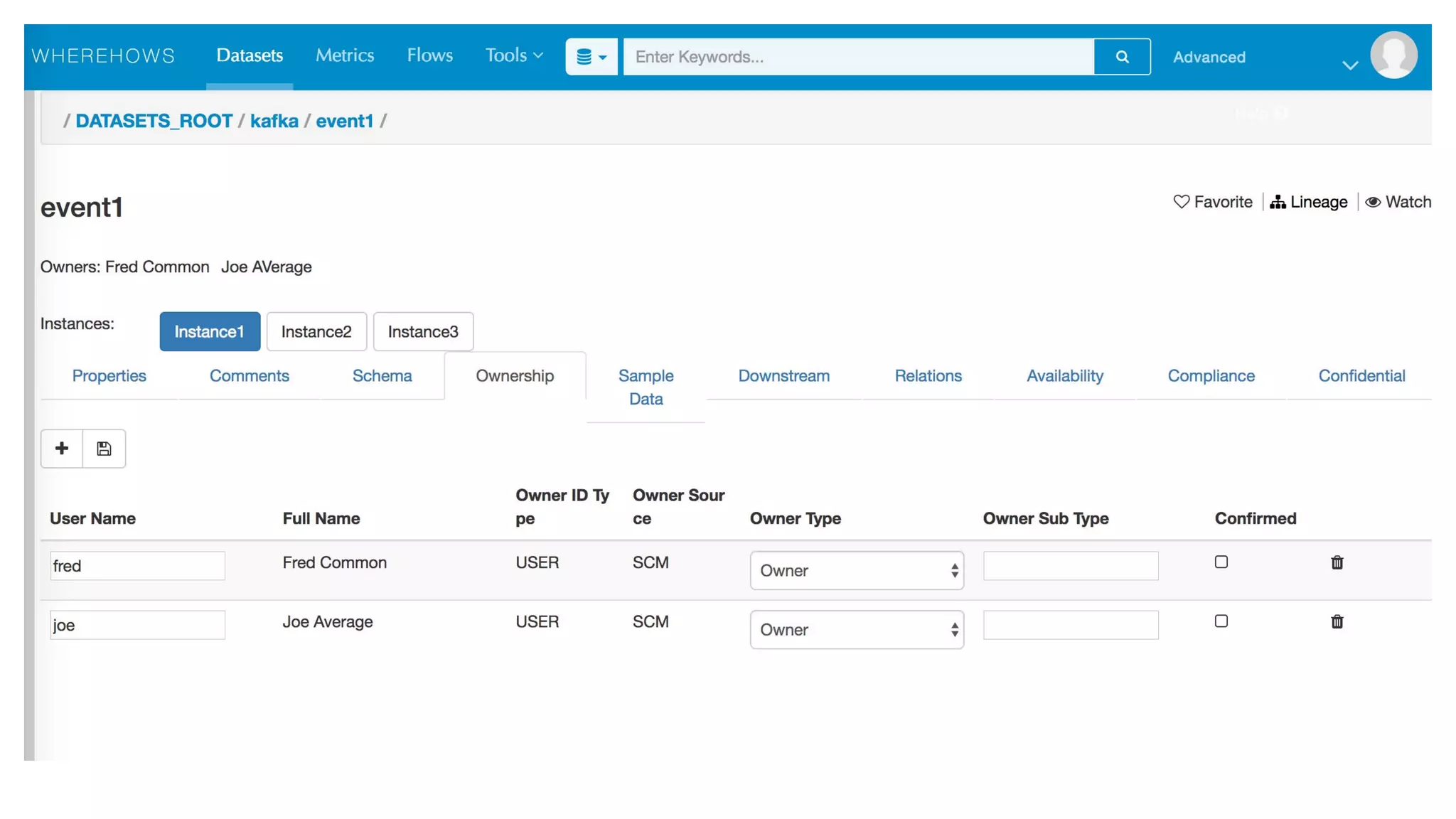Click the Favorite heart icon
The width and height of the screenshot is (1456, 819).
point(1181,202)
